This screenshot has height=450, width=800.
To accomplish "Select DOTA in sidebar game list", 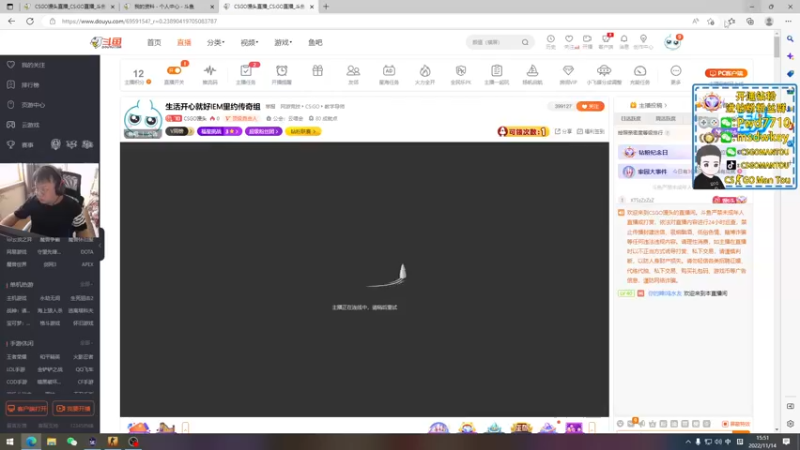I will click(87, 252).
